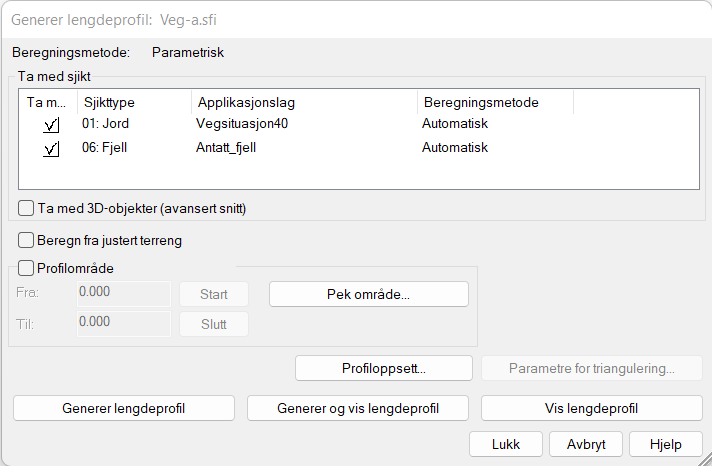
Task: Select the Antatt_fjell layer row
Action: pyautogui.click(x=232, y=147)
